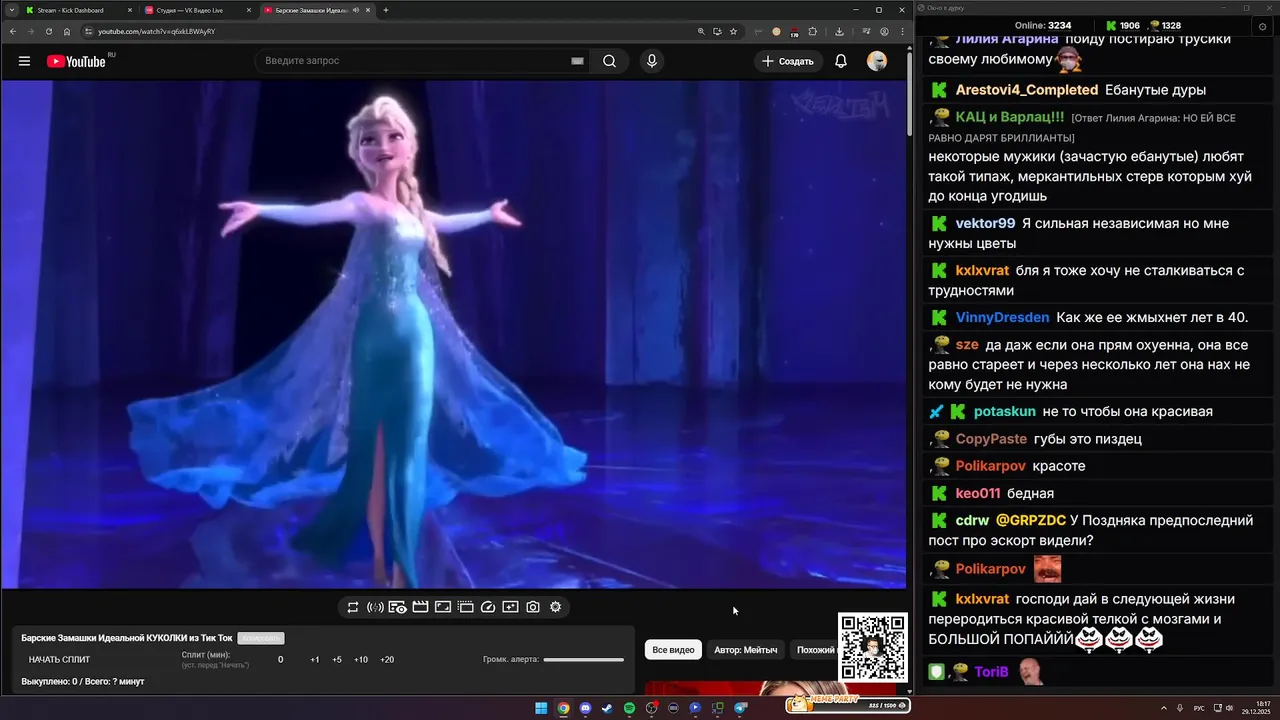1280x720 pixels.
Task: Start voice search with the microphone icon
Action: 652,61
